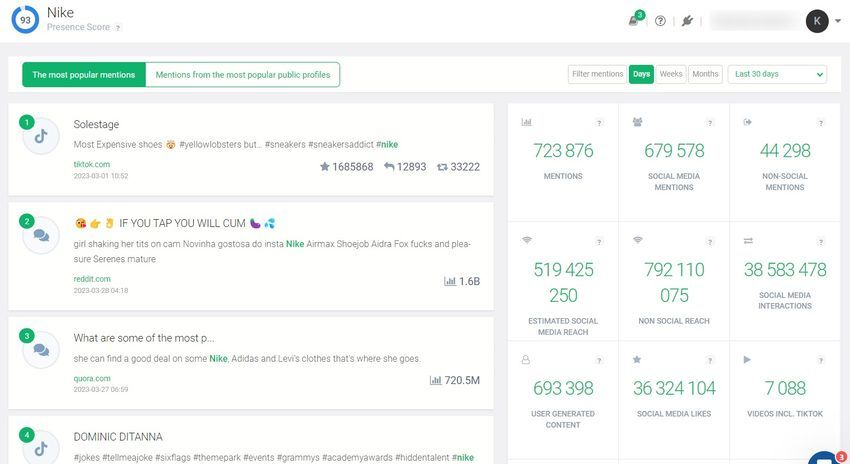850x464 pixels.
Task: Click the TikTok icon of Solestage mention
Action: coord(41,136)
